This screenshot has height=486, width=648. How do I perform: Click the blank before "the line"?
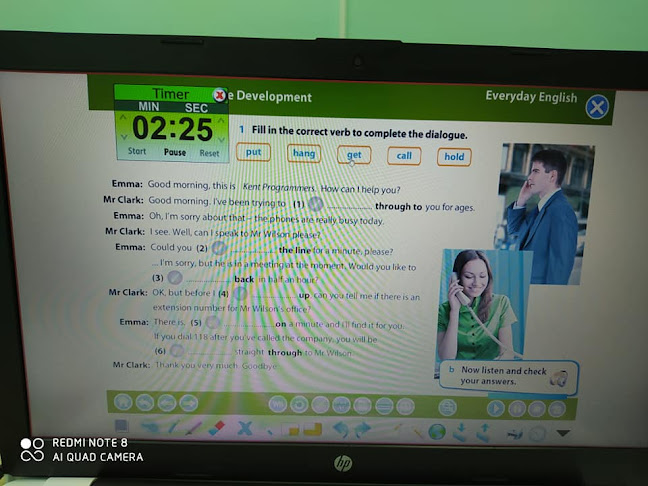coord(253,251)
